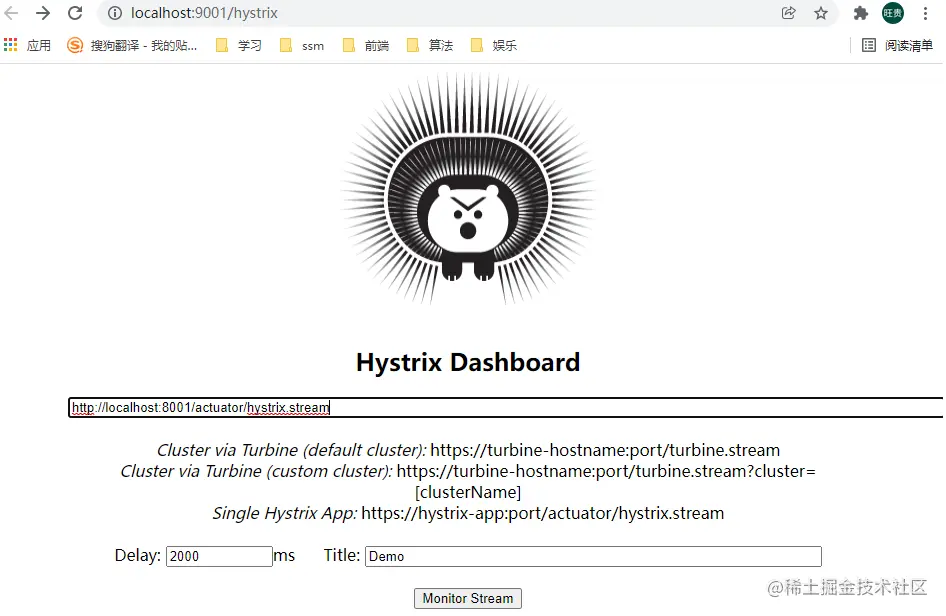Viewport: 946px width, 616px height.
Task: Open Chrome three-dot menu
Action: coord(925,13)
